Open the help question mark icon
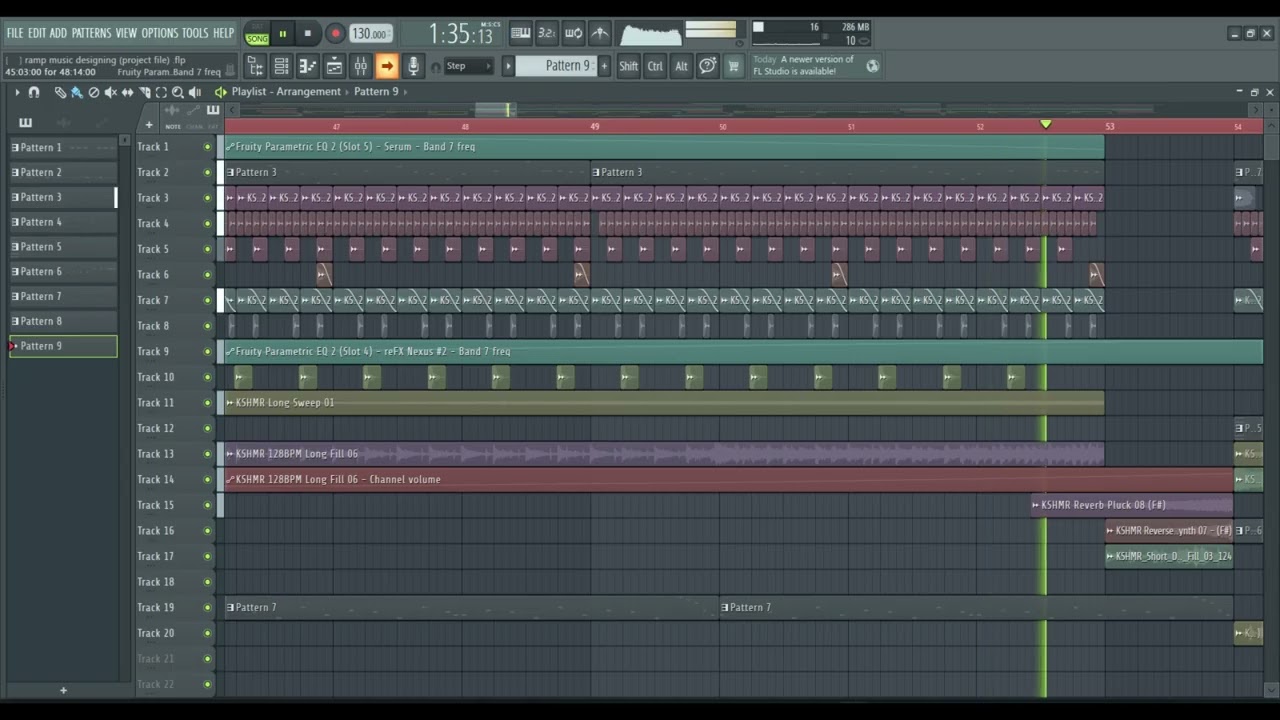Image resolution: width=1280 pixels, height=720 pixels. [x=707, y=66]
